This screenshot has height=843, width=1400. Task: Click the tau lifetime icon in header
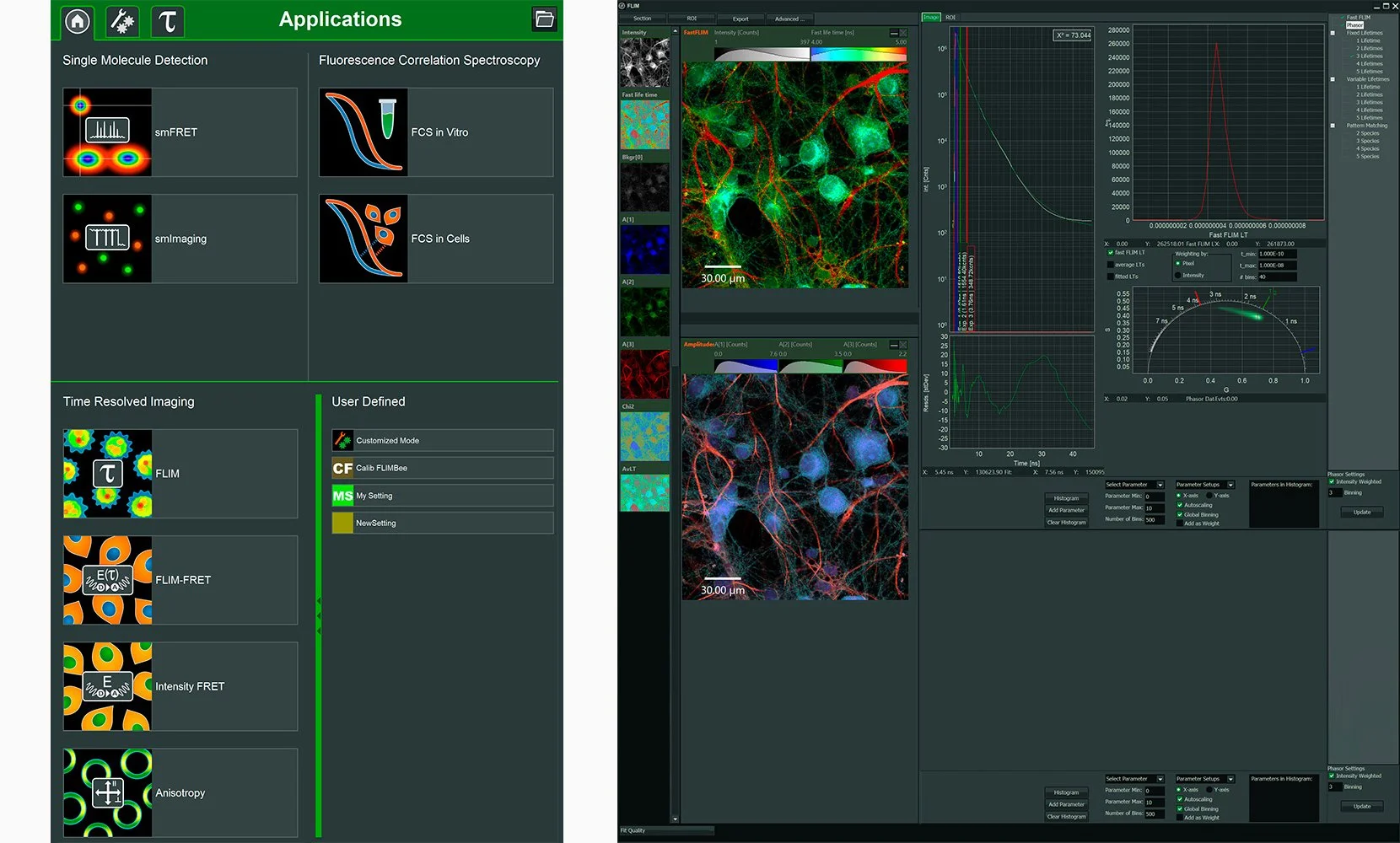coord(168,21)
